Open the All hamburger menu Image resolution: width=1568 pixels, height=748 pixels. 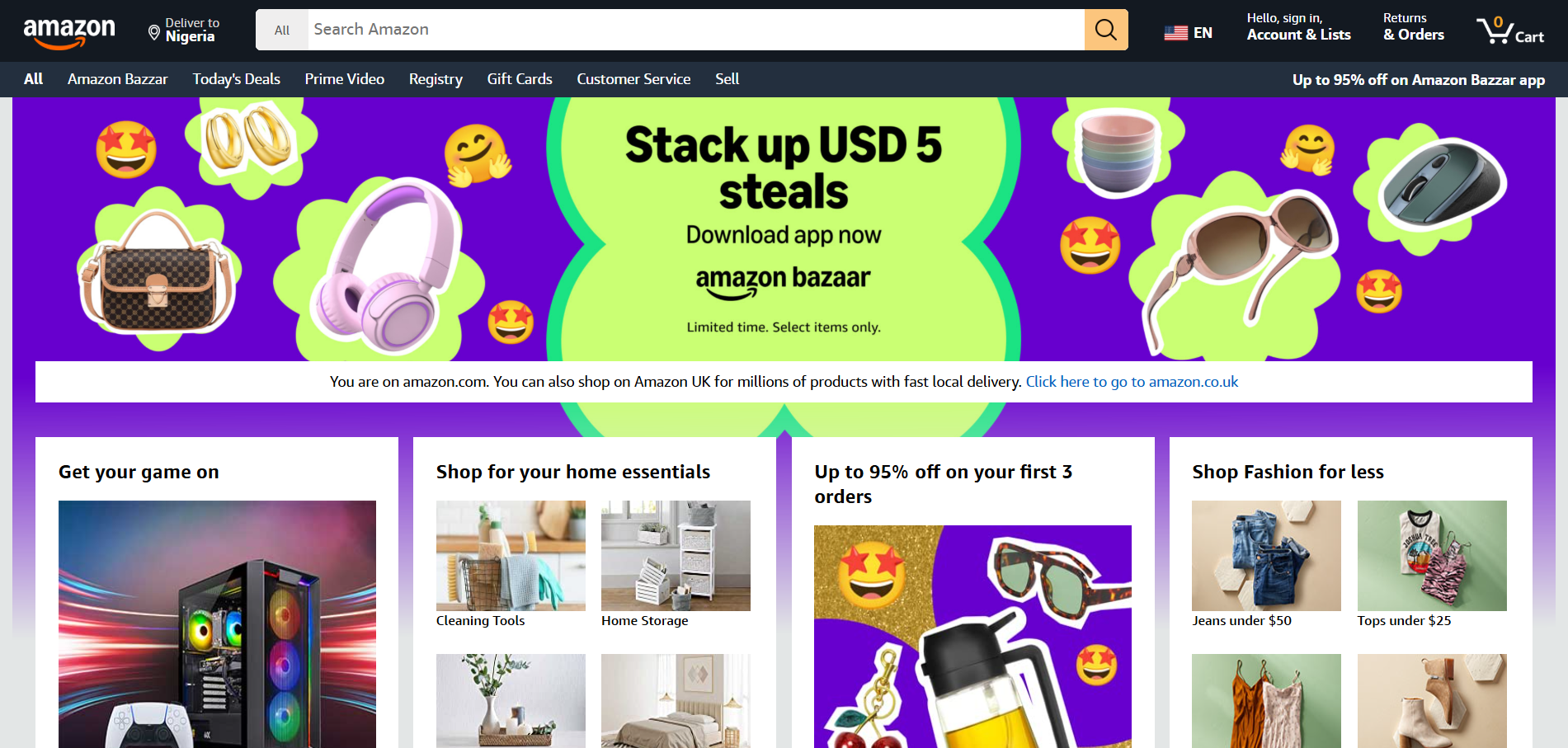coord(33,79)
